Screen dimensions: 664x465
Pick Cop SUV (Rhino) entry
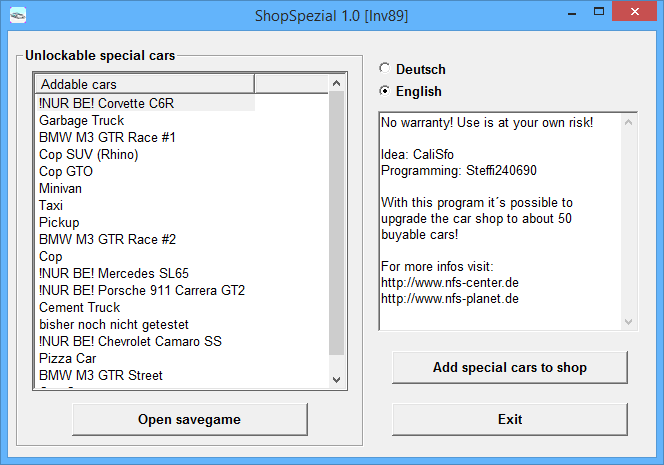point(88,154)
